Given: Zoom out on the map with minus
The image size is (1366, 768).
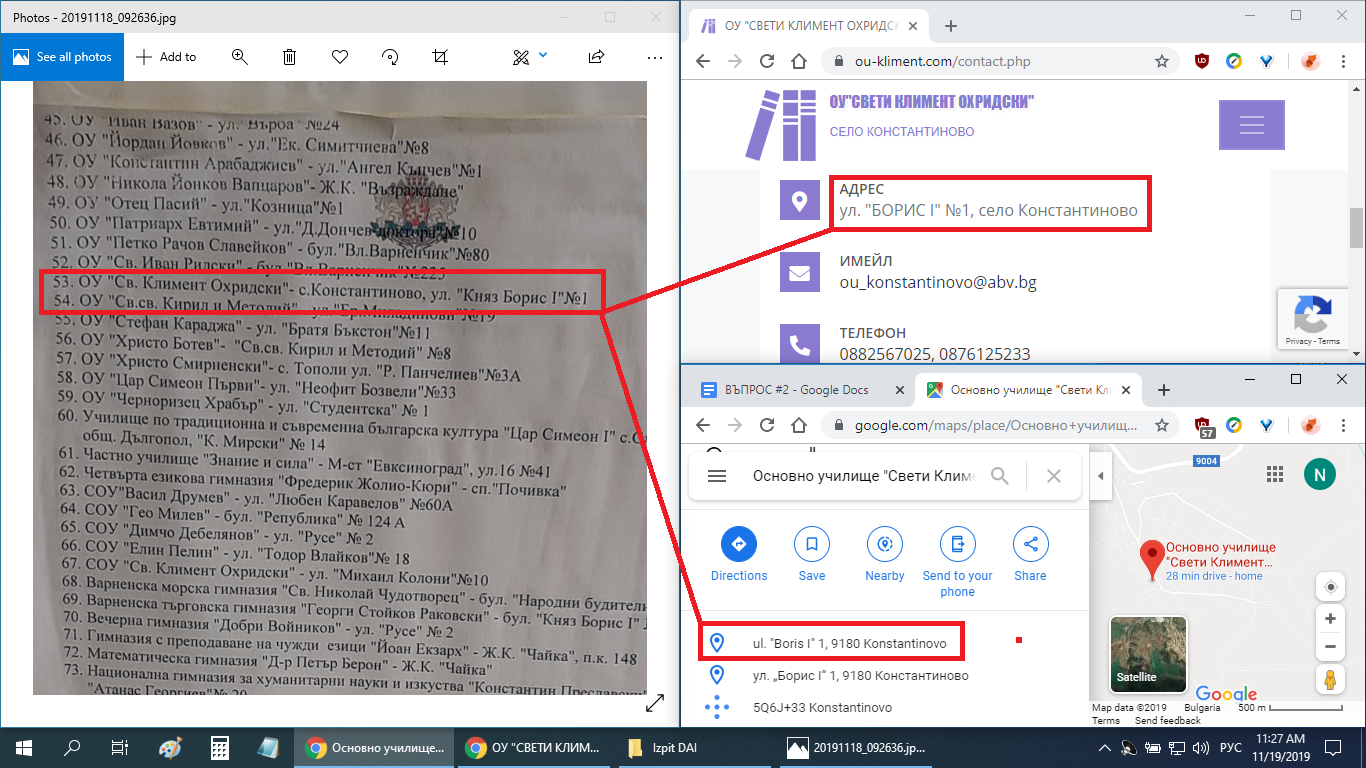Looking at the screenshot, I should [1330, 646].
